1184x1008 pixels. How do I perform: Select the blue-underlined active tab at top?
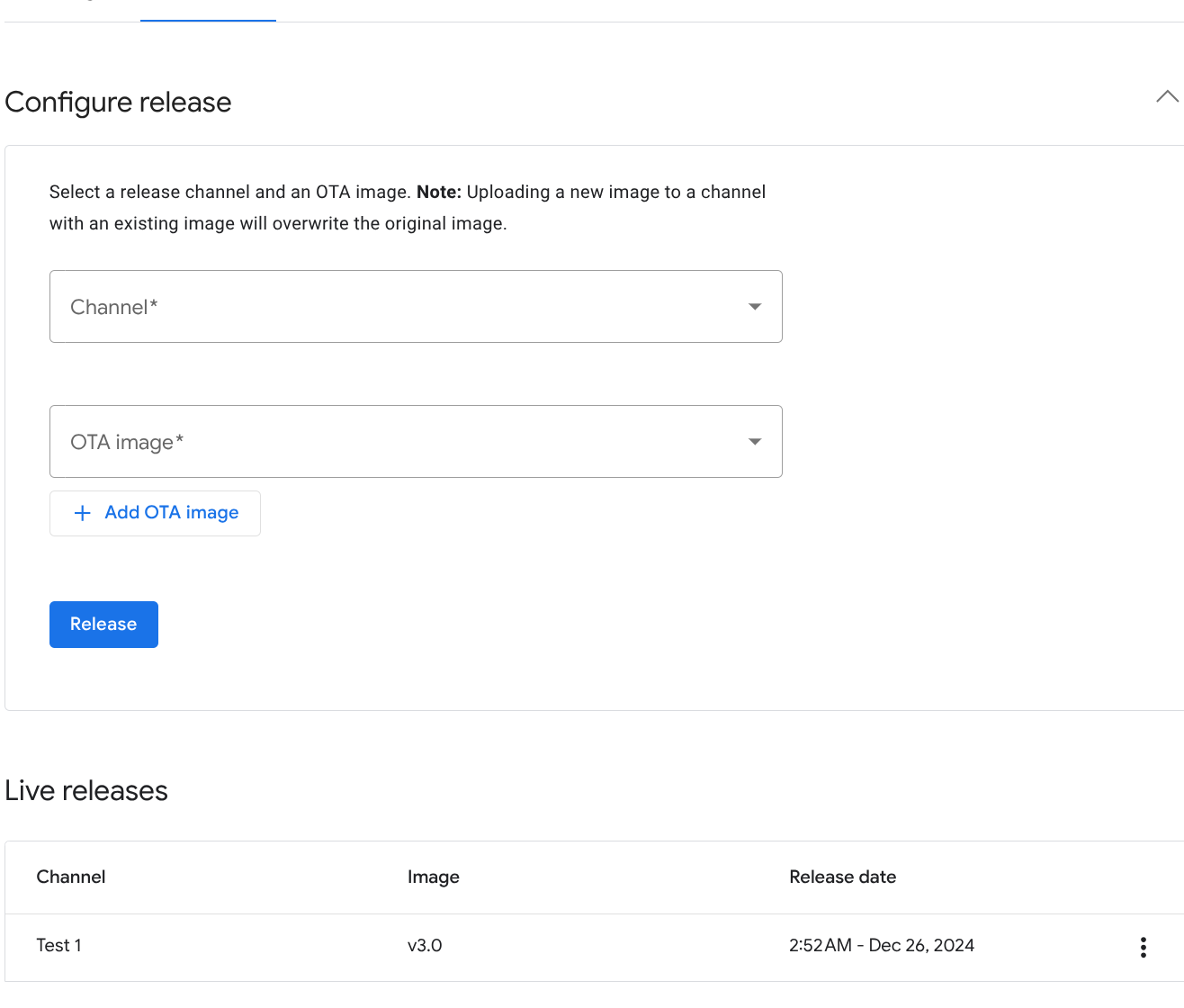(x=208, y=11)
